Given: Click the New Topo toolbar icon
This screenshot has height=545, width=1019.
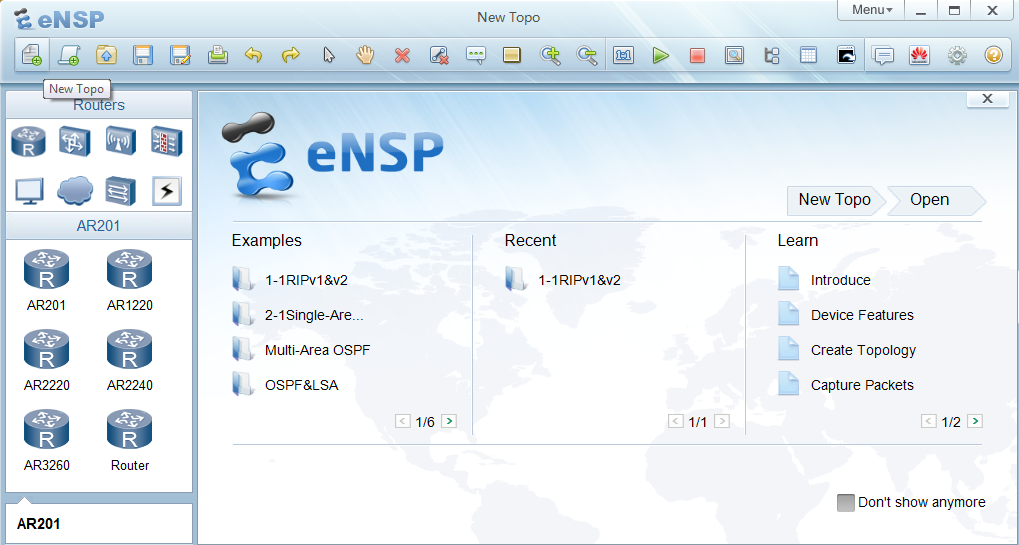Looking at the screenshot, I should (32, 55).
